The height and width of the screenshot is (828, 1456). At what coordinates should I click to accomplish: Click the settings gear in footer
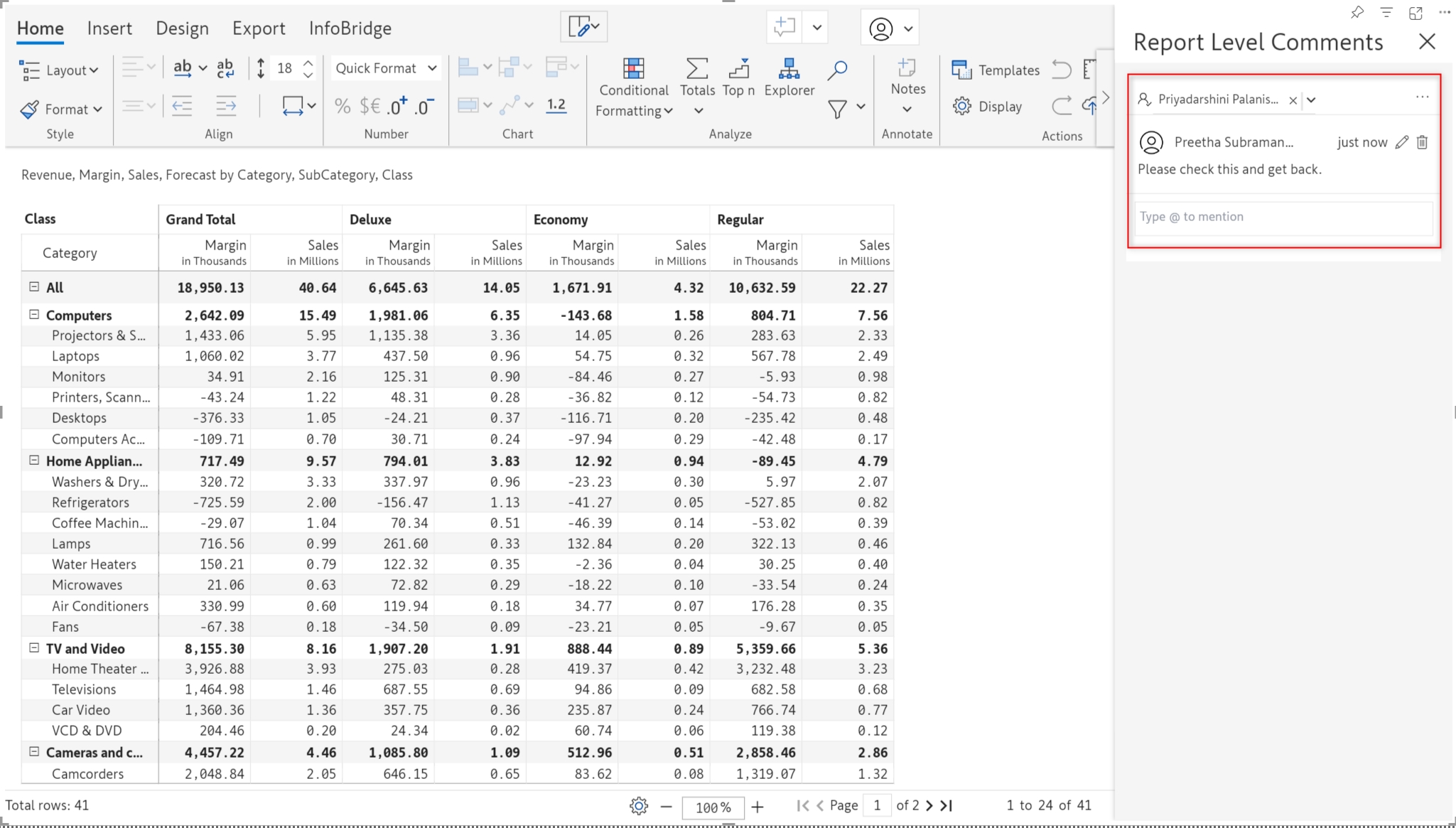pyautogui.click(x=638, y=806)
